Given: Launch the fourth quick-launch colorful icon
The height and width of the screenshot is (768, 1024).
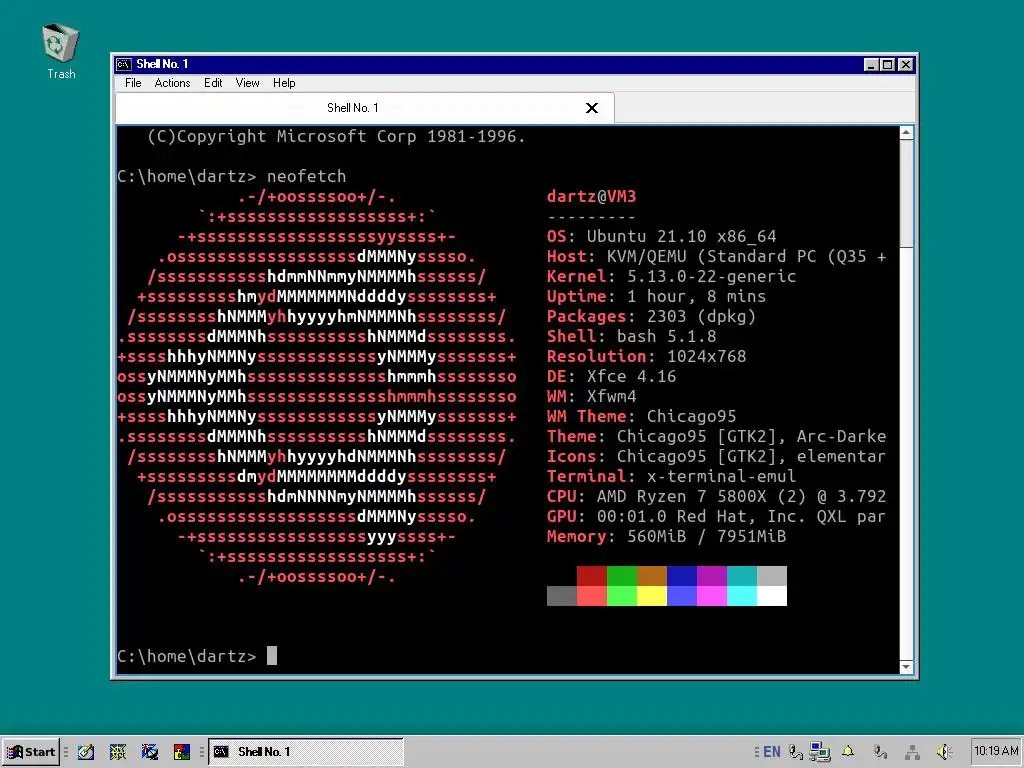Looking at the screenshot, I should coord(182,752).
